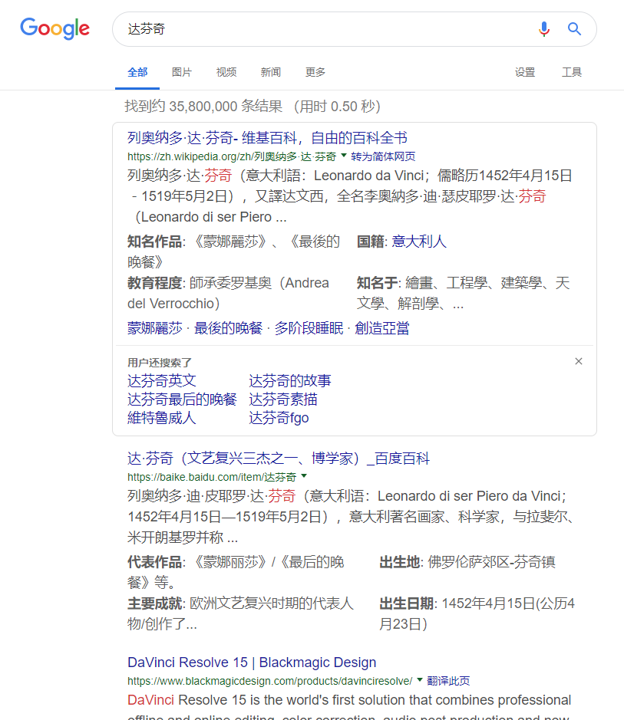Search related query 达芬奇最后的晚餐
The image size is (624, 720).
(x=182, y=399)
